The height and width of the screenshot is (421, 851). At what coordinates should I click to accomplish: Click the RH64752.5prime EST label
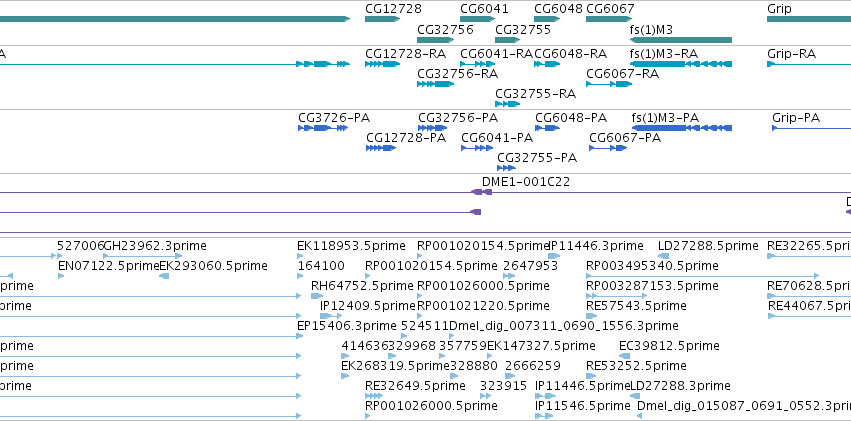click(x=362, y=285)
